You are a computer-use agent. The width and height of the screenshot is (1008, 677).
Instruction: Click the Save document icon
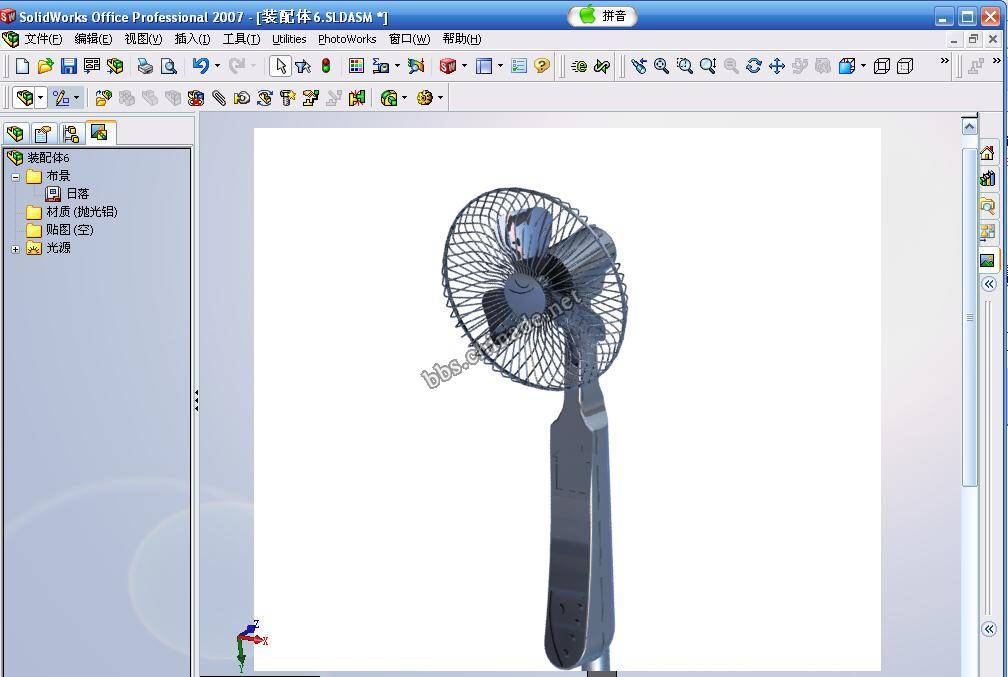tap(69, 66)
